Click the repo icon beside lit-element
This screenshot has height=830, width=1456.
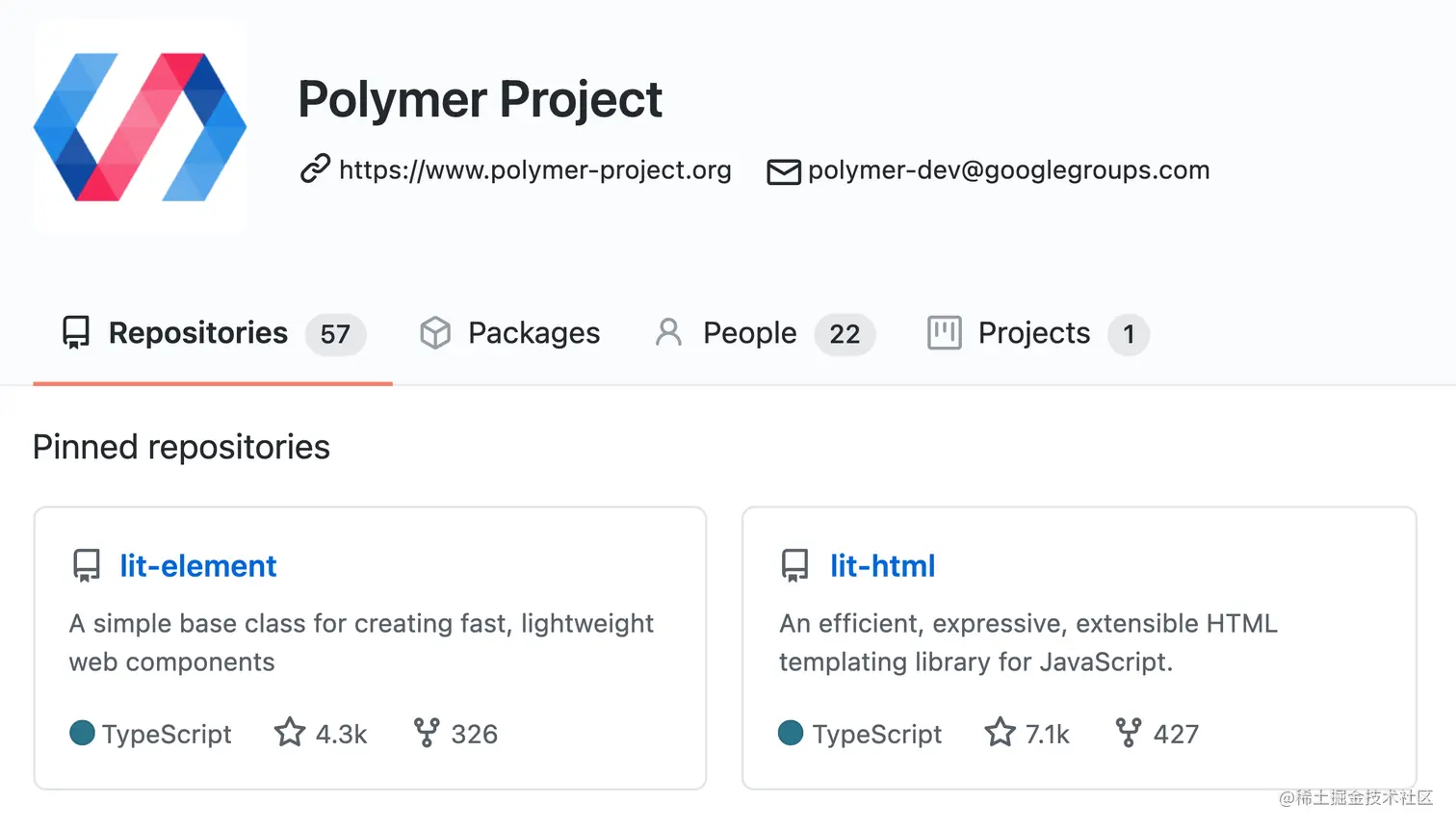tap(87, 566)
